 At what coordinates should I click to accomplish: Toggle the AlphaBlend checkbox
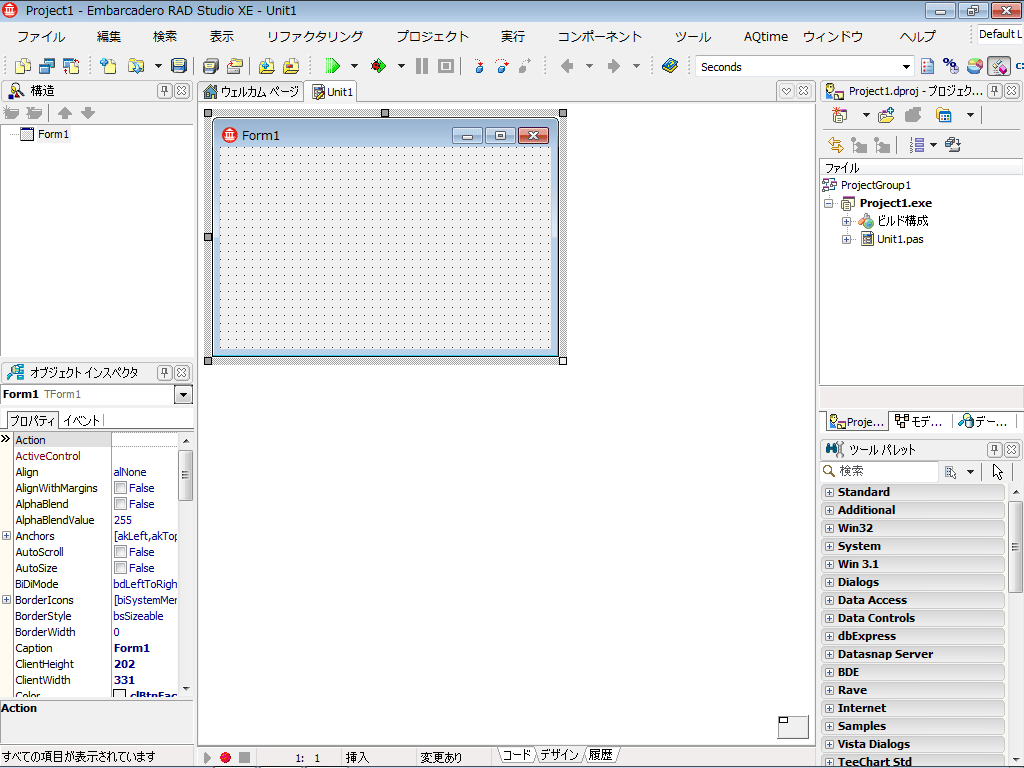[120, 504]
